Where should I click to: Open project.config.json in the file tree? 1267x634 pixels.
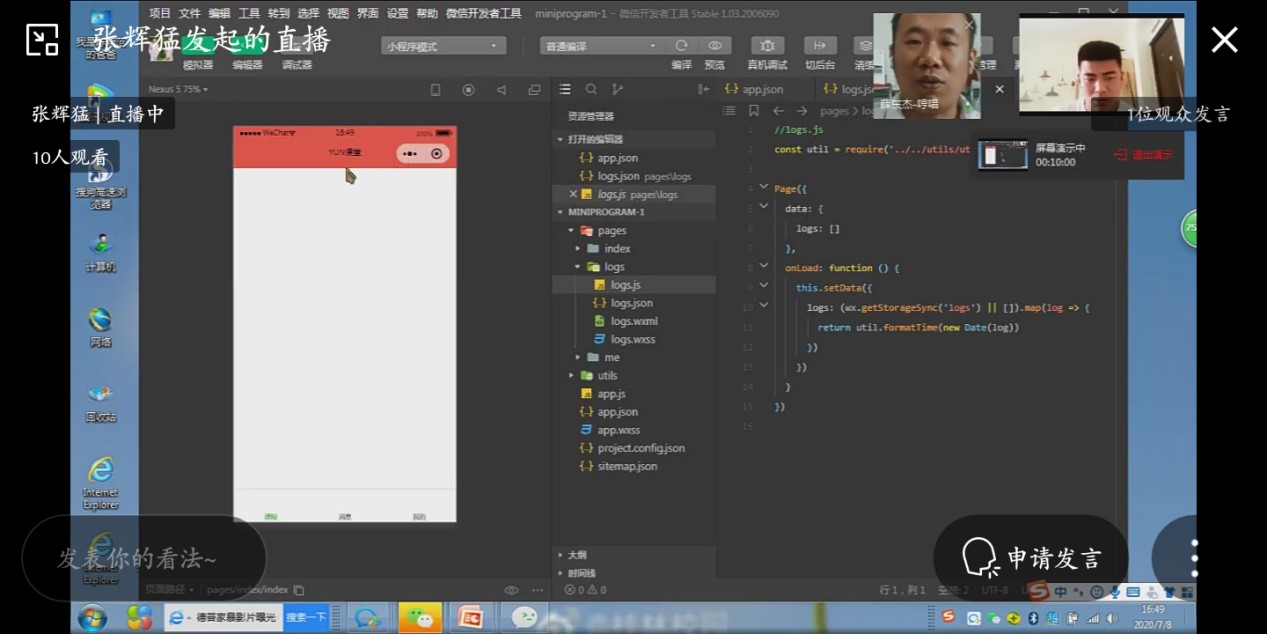coord(641,448)
